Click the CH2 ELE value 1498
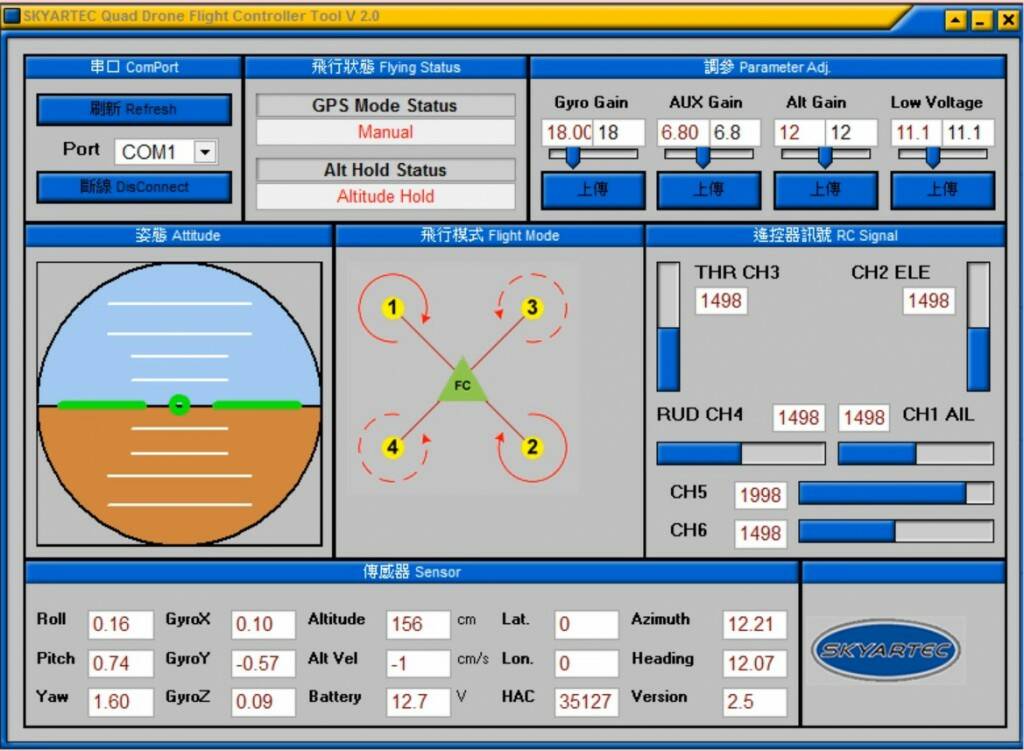Viewport: 1024px width, 751px height. pos(929,301)
